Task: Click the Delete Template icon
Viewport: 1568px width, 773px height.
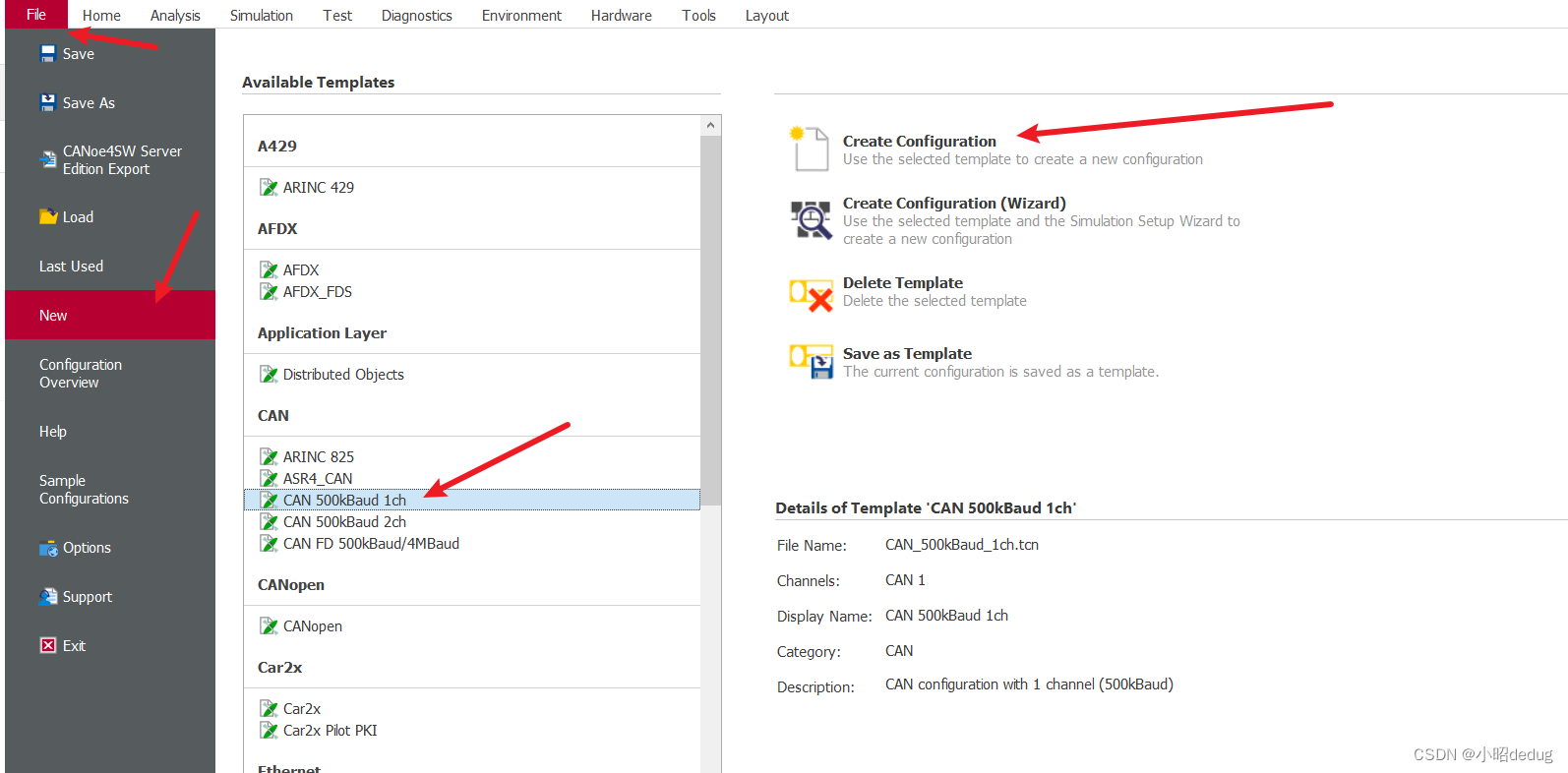Action: coord(812,295)
